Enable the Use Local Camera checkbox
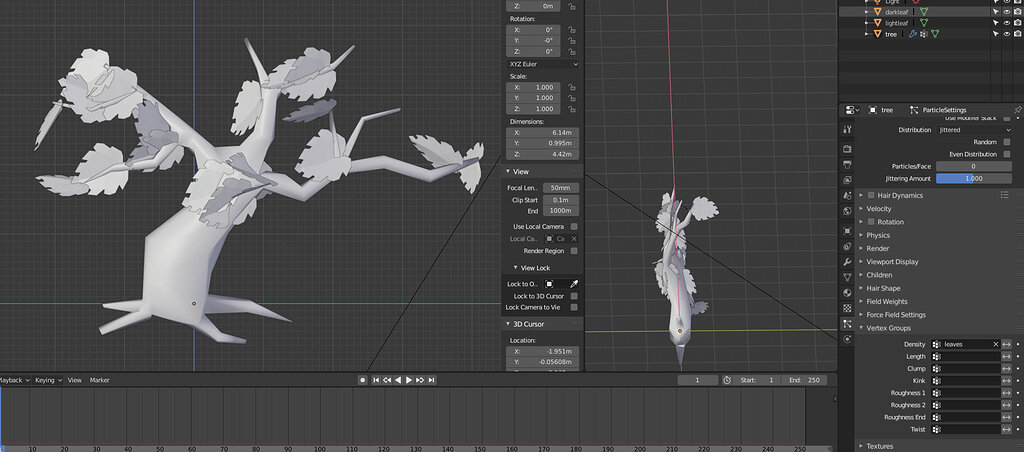Screen dimensions: 1024x452 tap(574, 227)
